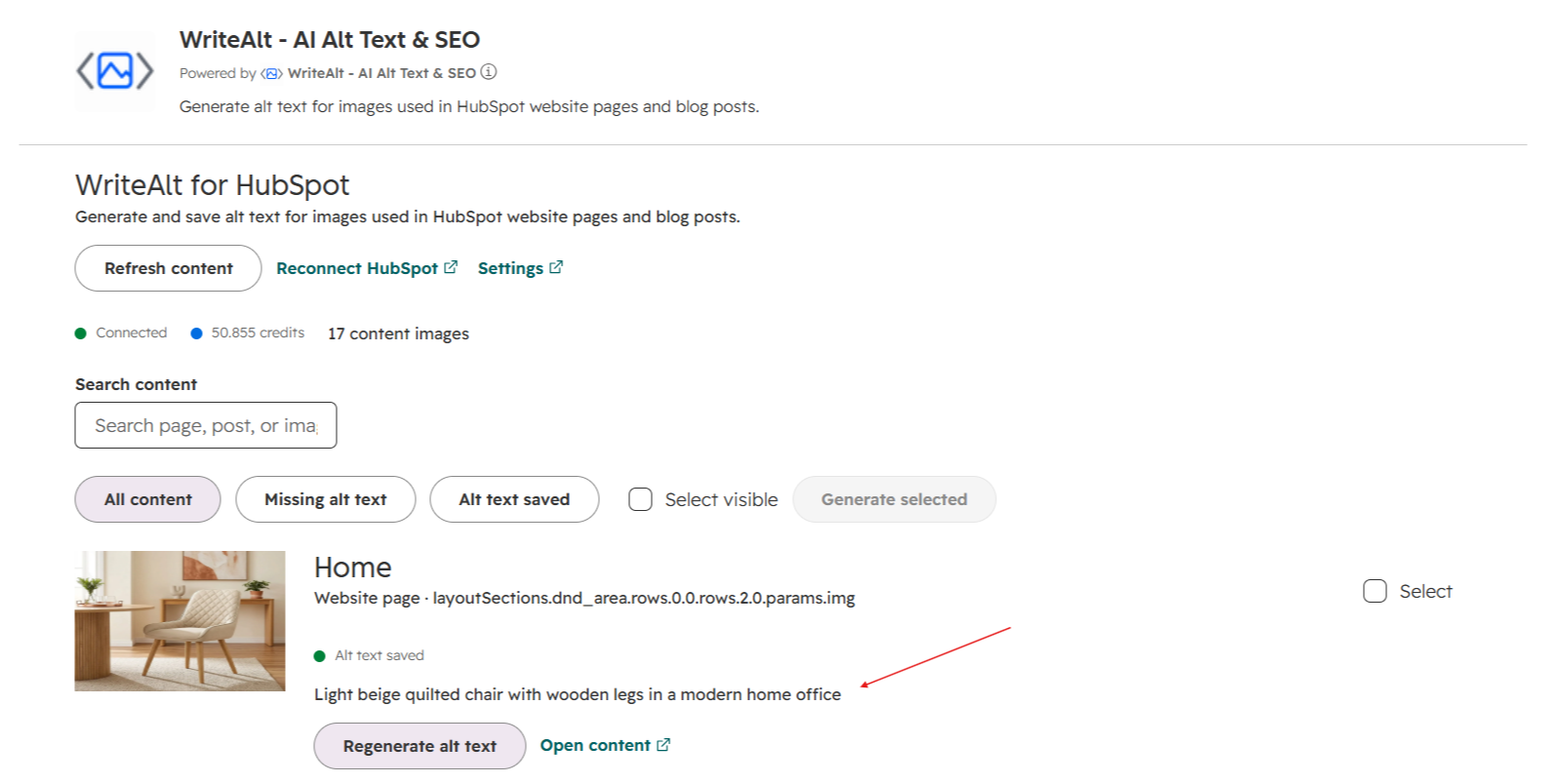The width and height of the screenshot is (1558, 784).
Task: Show All content filter
Action: tap(148, 499)
